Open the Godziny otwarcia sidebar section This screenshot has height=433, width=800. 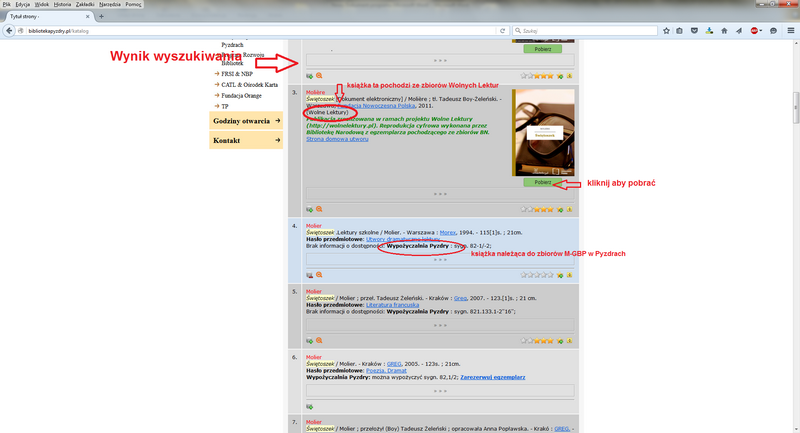[x=247, y=121]
